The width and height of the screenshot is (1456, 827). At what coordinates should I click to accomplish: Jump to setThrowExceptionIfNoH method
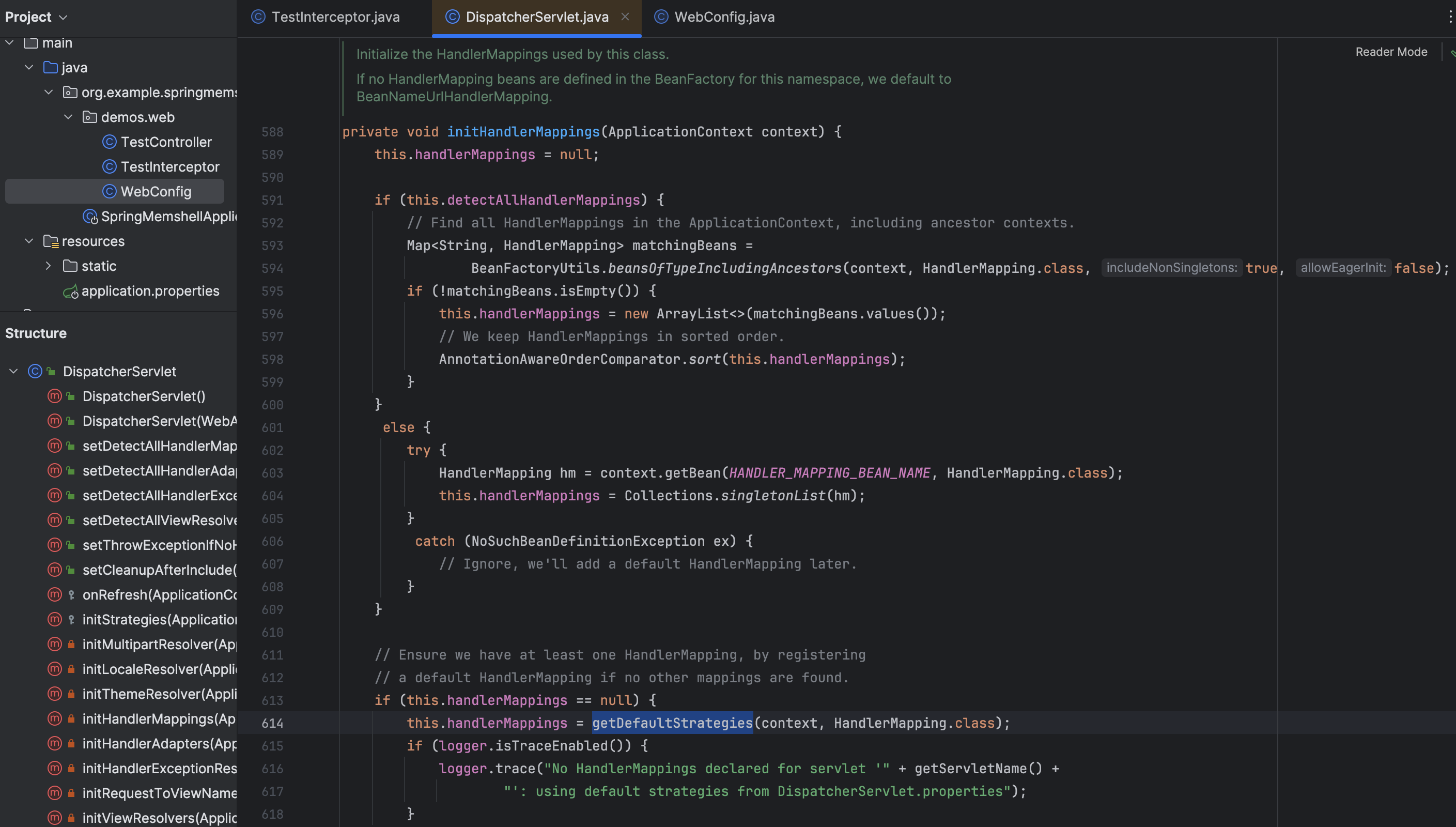(160, 545)
